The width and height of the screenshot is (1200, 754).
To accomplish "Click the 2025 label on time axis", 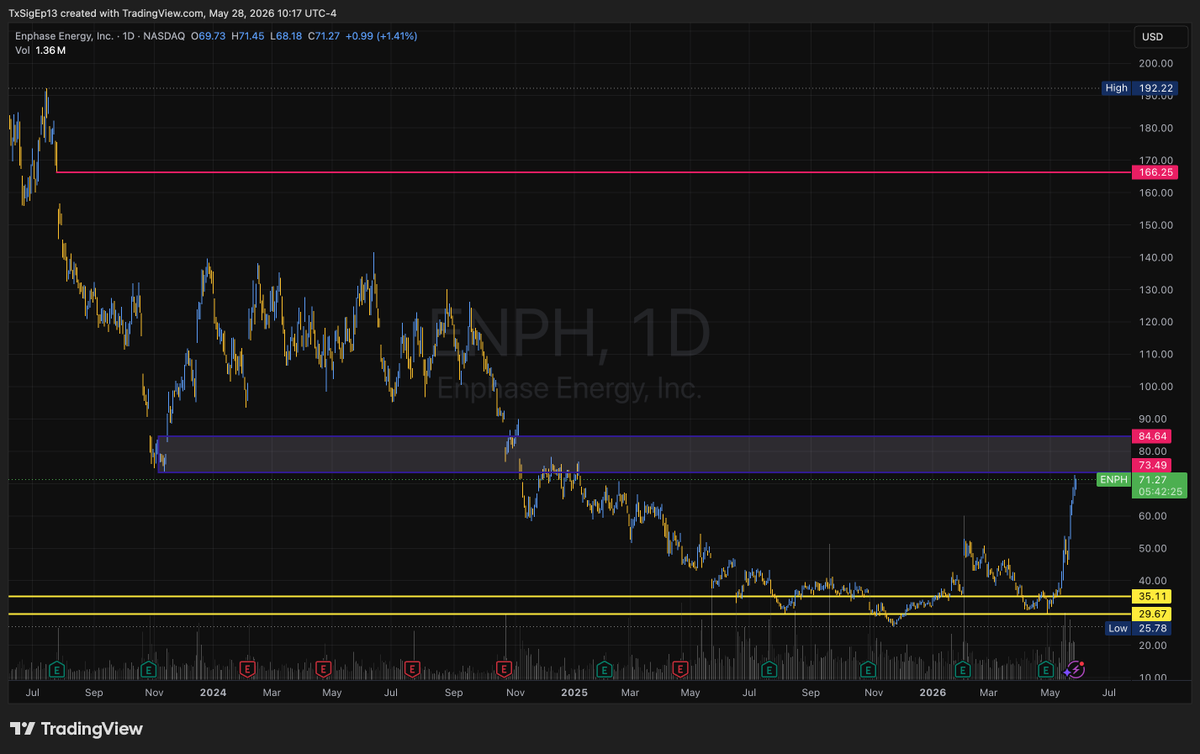I will coord(574,692).
